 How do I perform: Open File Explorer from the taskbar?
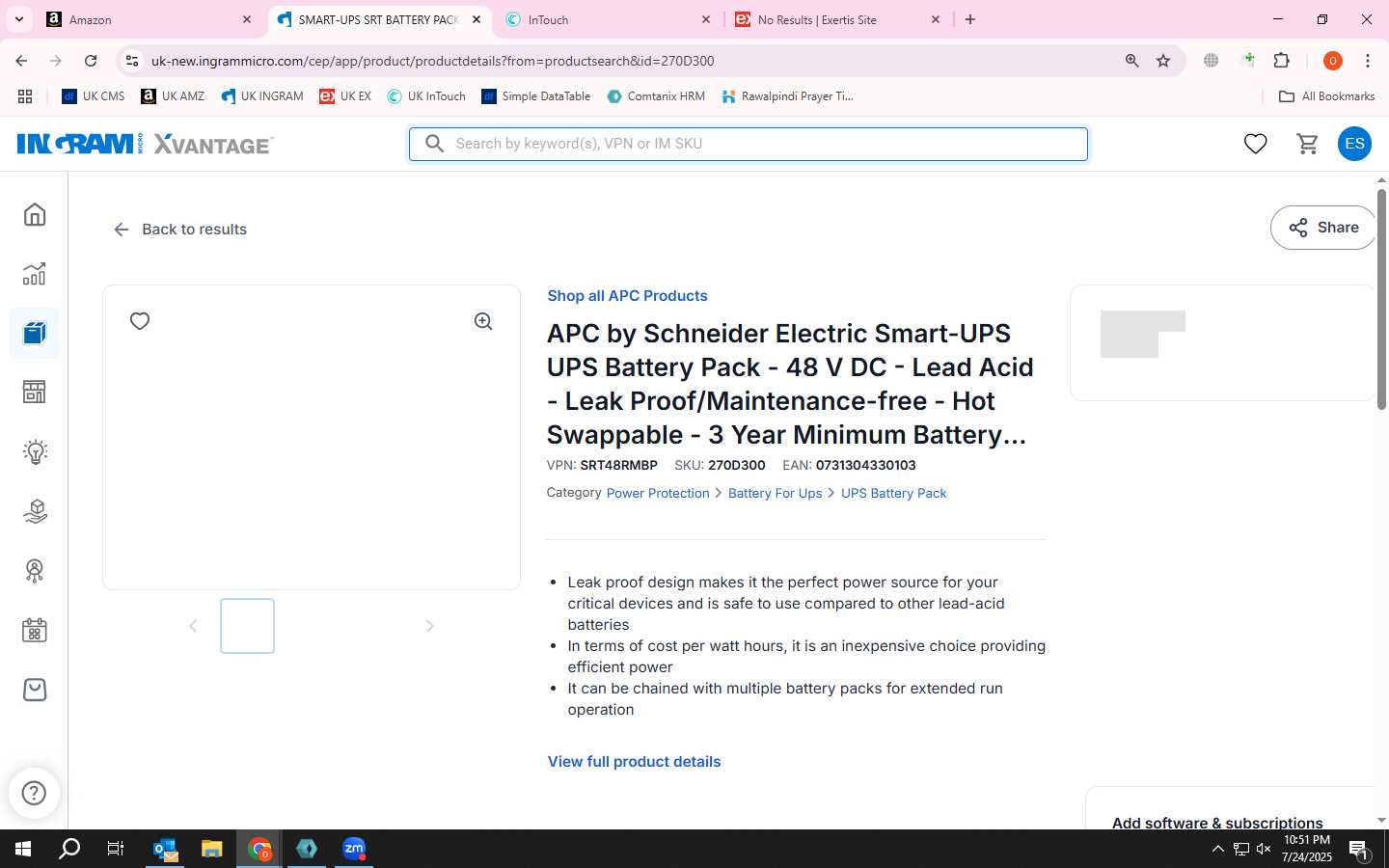211,849
